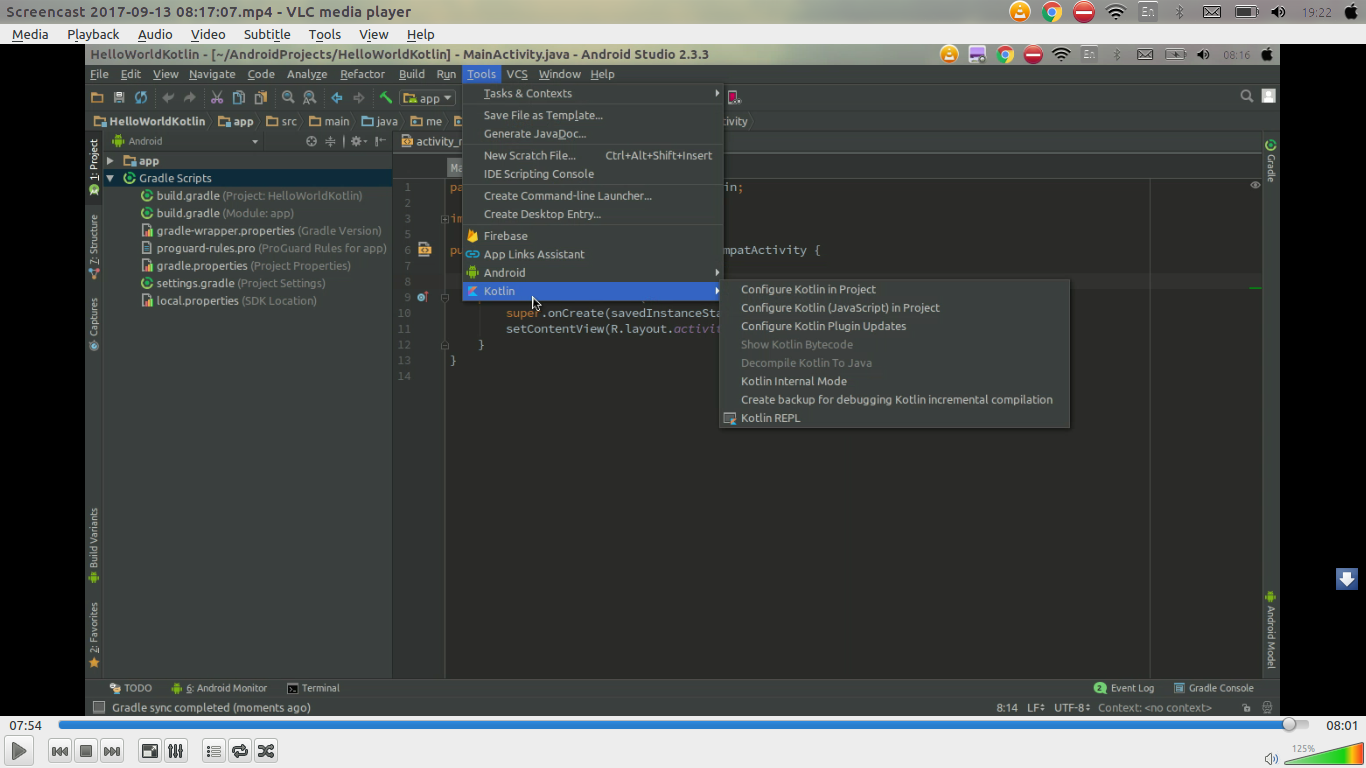Open the VLC Audio menu
Viewport: 1366px width, 768px height.
pyautogui.click(x=155, y=34)
